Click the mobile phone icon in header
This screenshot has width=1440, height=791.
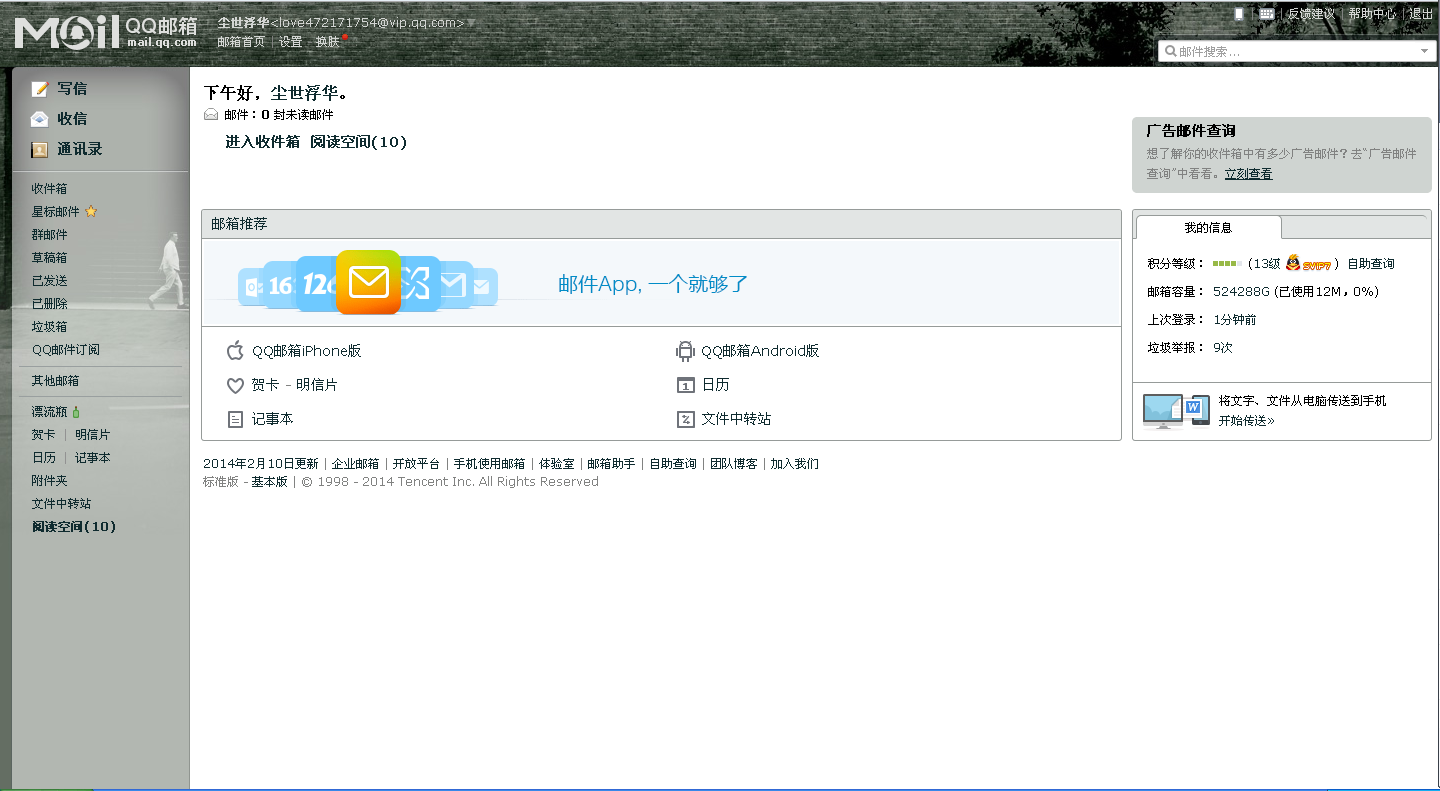(x=1239, y=14)
